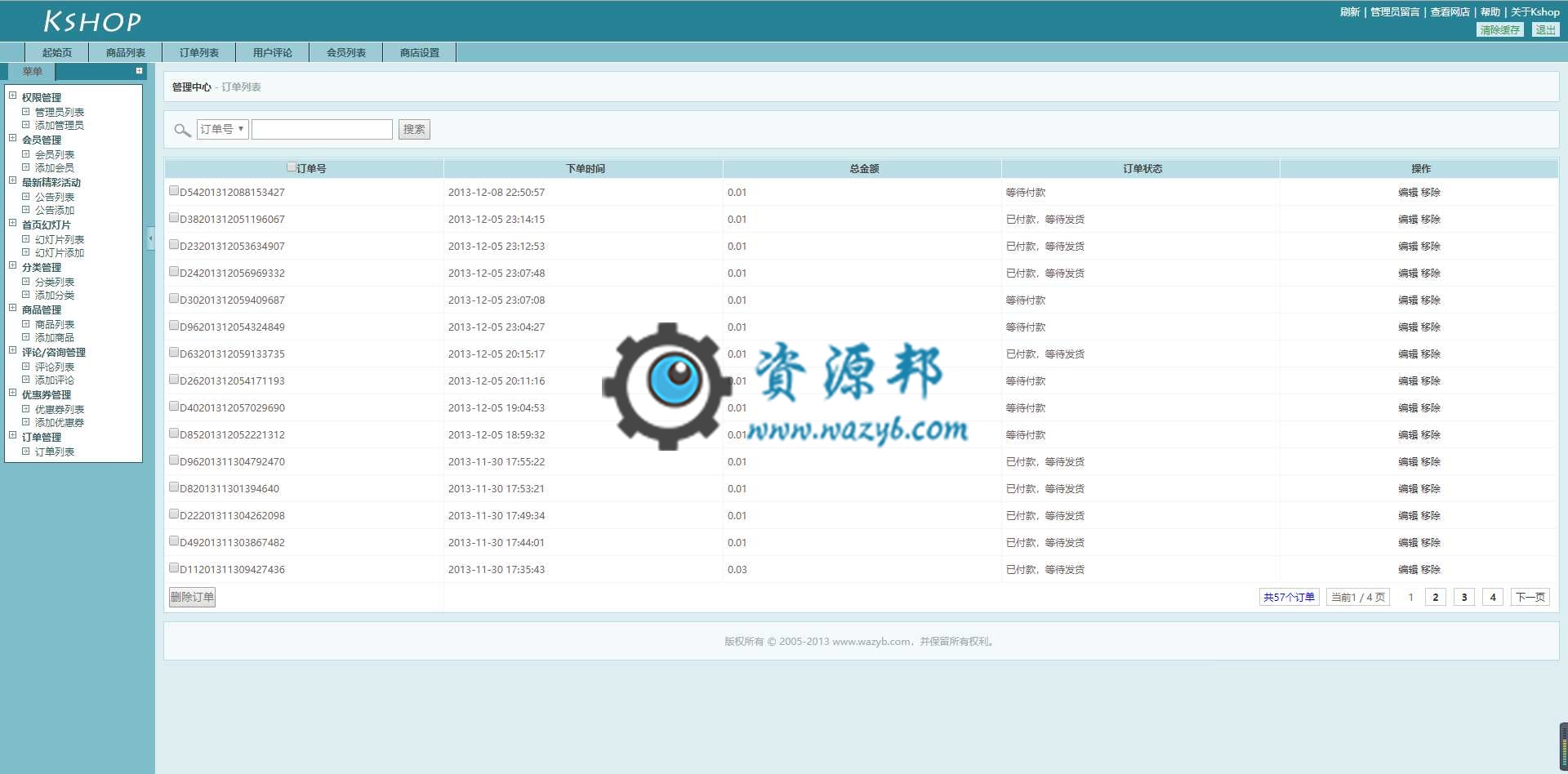The height and width of the screenshot is (774, 1568).
Task: Click the icon beside 幻灯片列表
Action: (x=25, y=239)
